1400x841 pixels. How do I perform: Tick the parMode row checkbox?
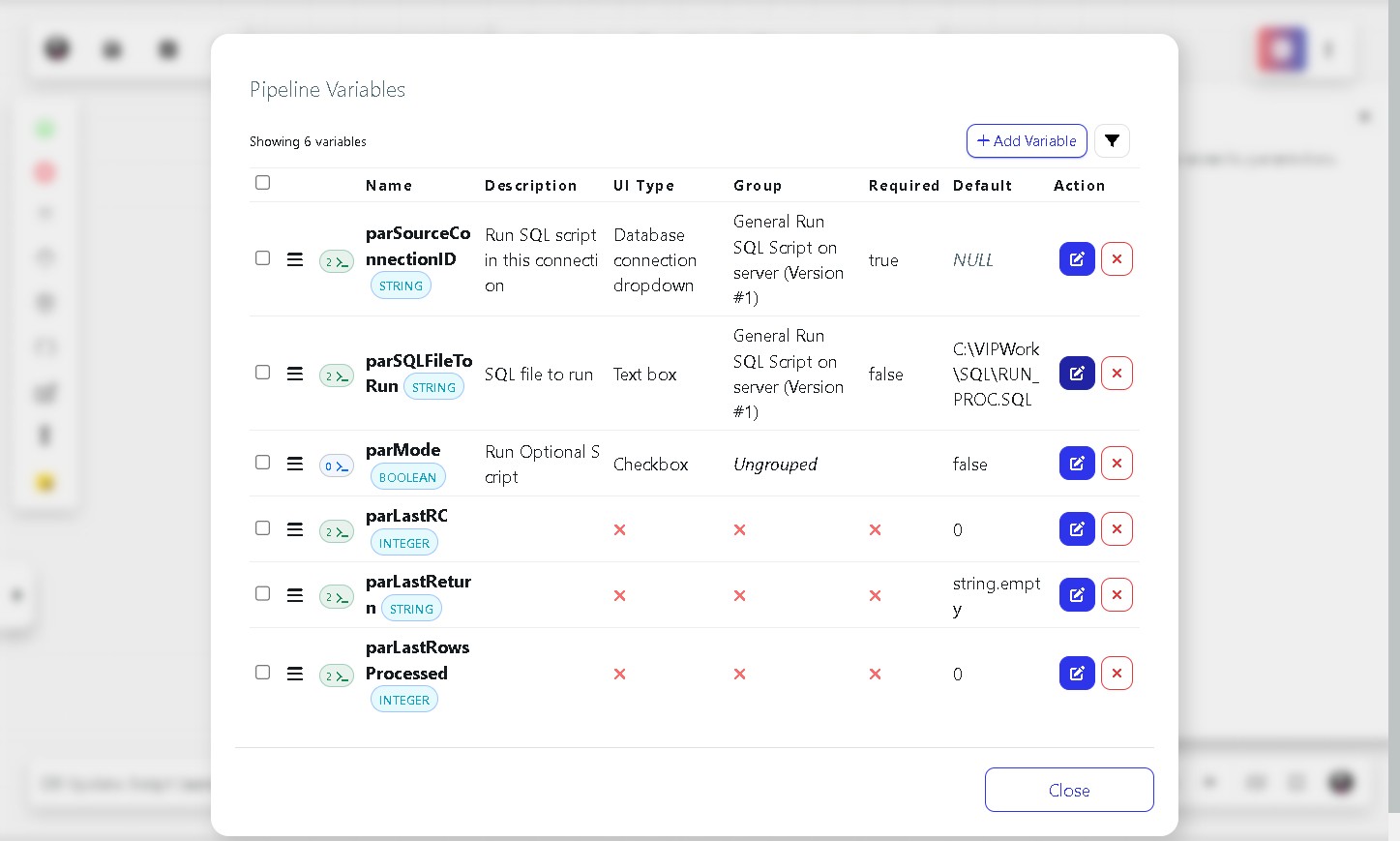262,463
